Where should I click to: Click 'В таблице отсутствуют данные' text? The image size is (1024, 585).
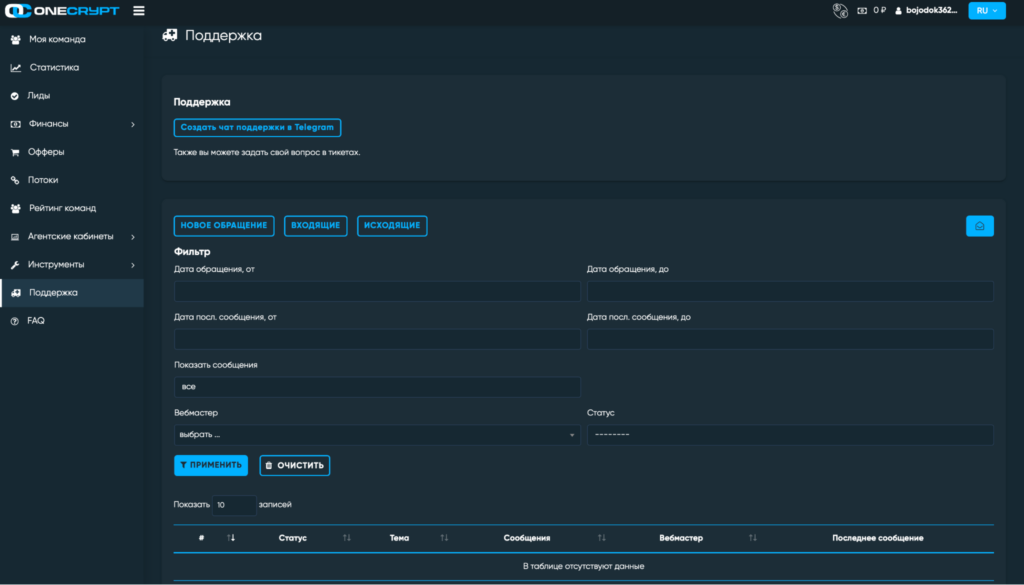pyautogui.click(x=583, y=566)
